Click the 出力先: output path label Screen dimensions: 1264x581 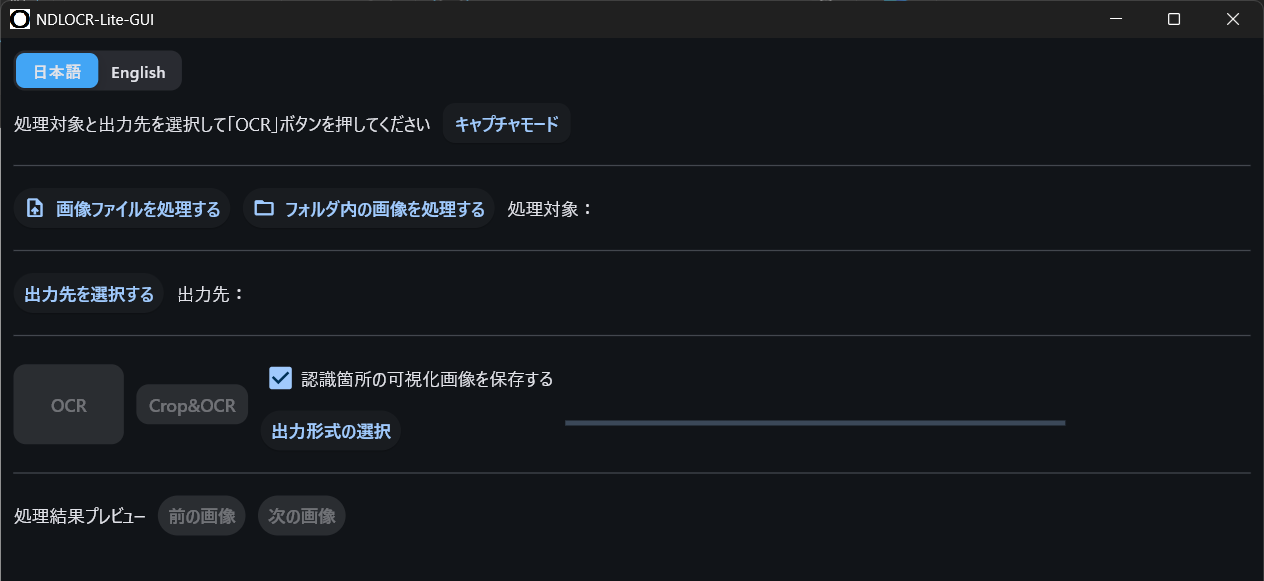click(211, 294)
